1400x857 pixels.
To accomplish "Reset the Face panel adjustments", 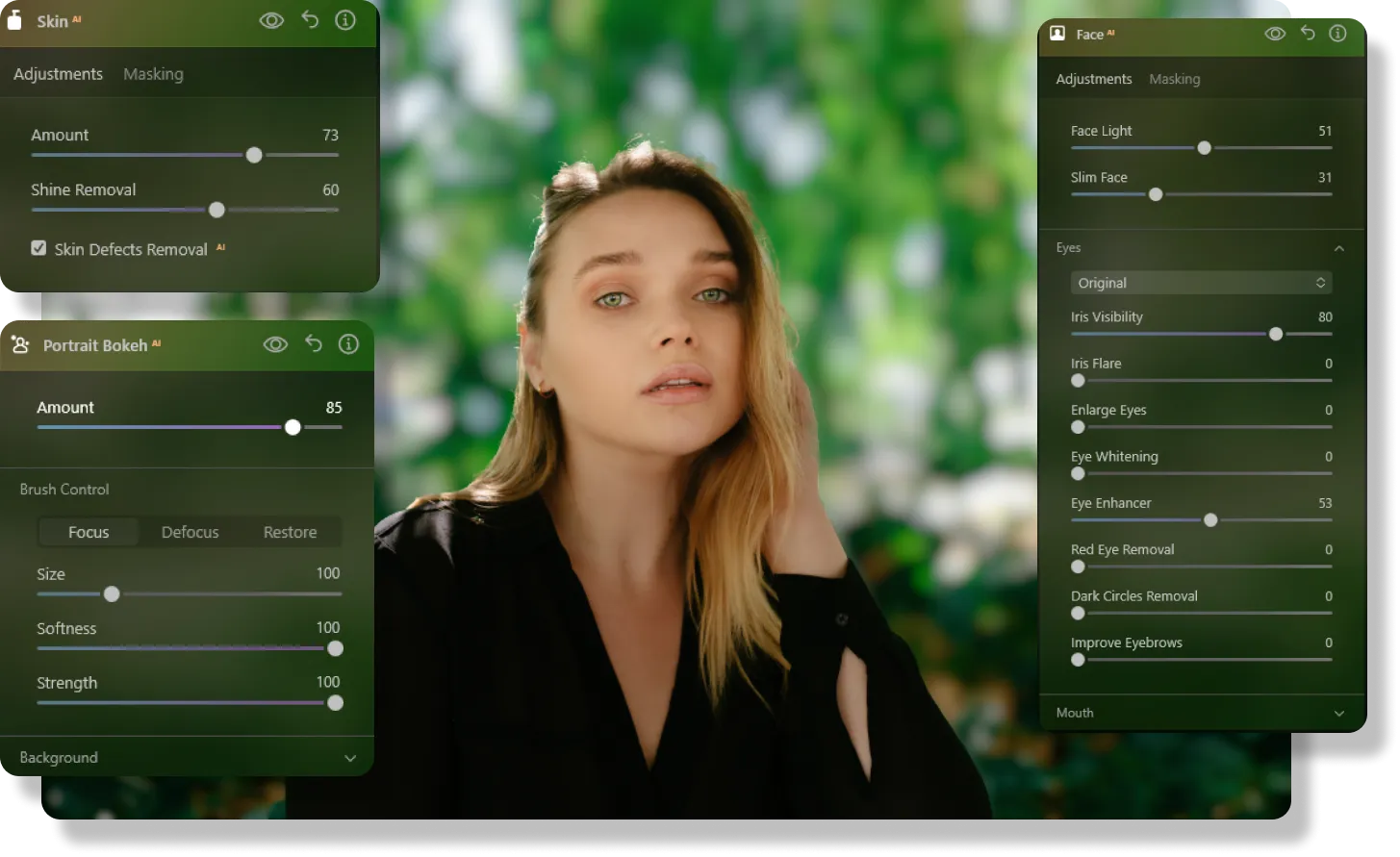I will point(1308,34).
